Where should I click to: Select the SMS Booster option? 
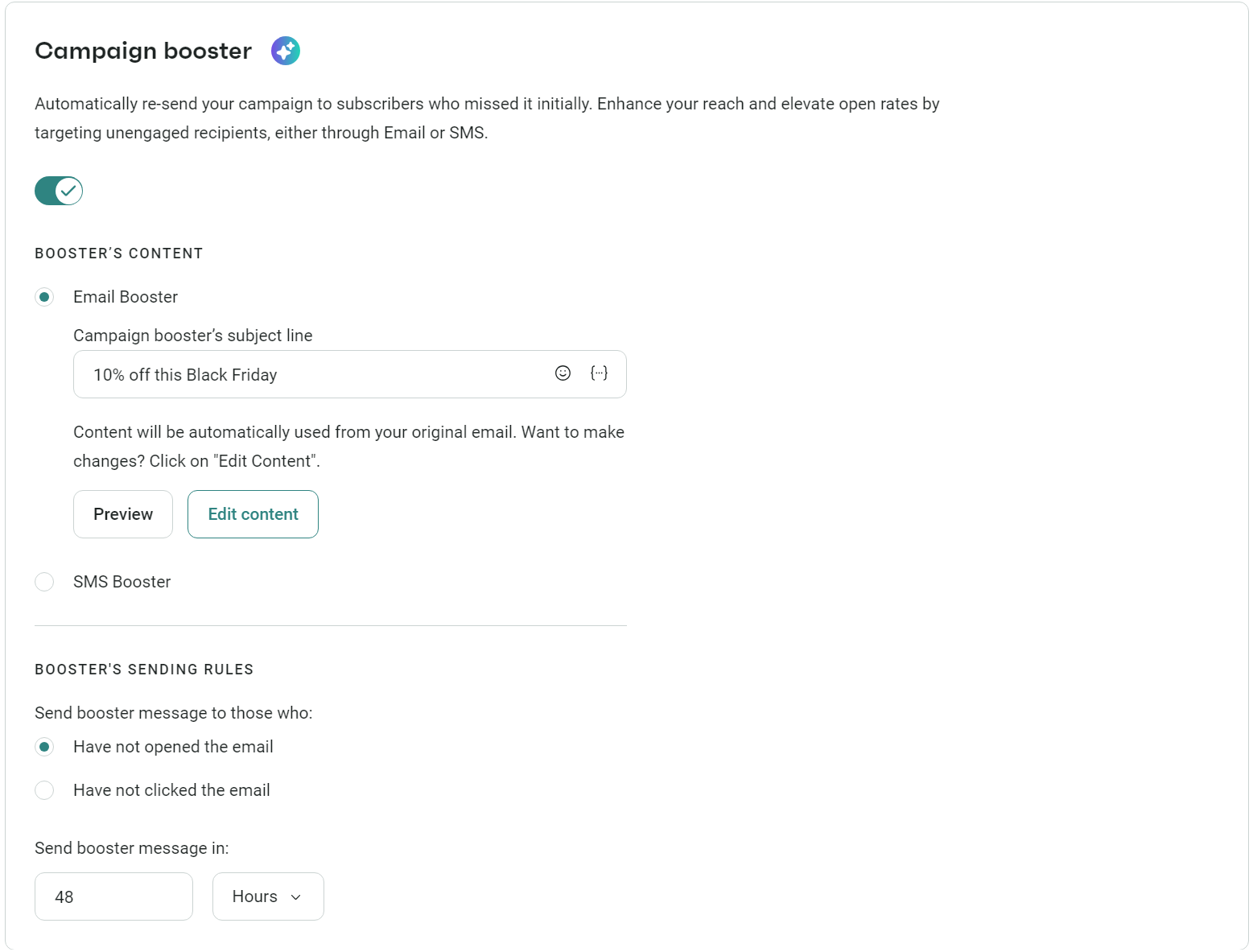[44, 581]
